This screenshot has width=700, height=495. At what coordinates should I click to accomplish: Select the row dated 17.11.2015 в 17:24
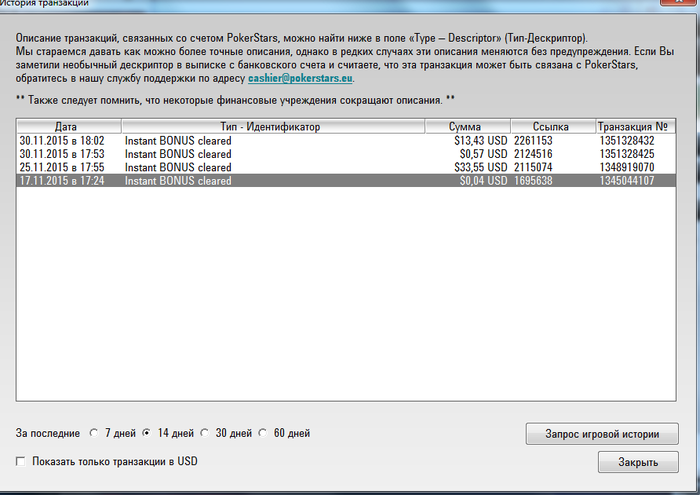pos(346,181)
